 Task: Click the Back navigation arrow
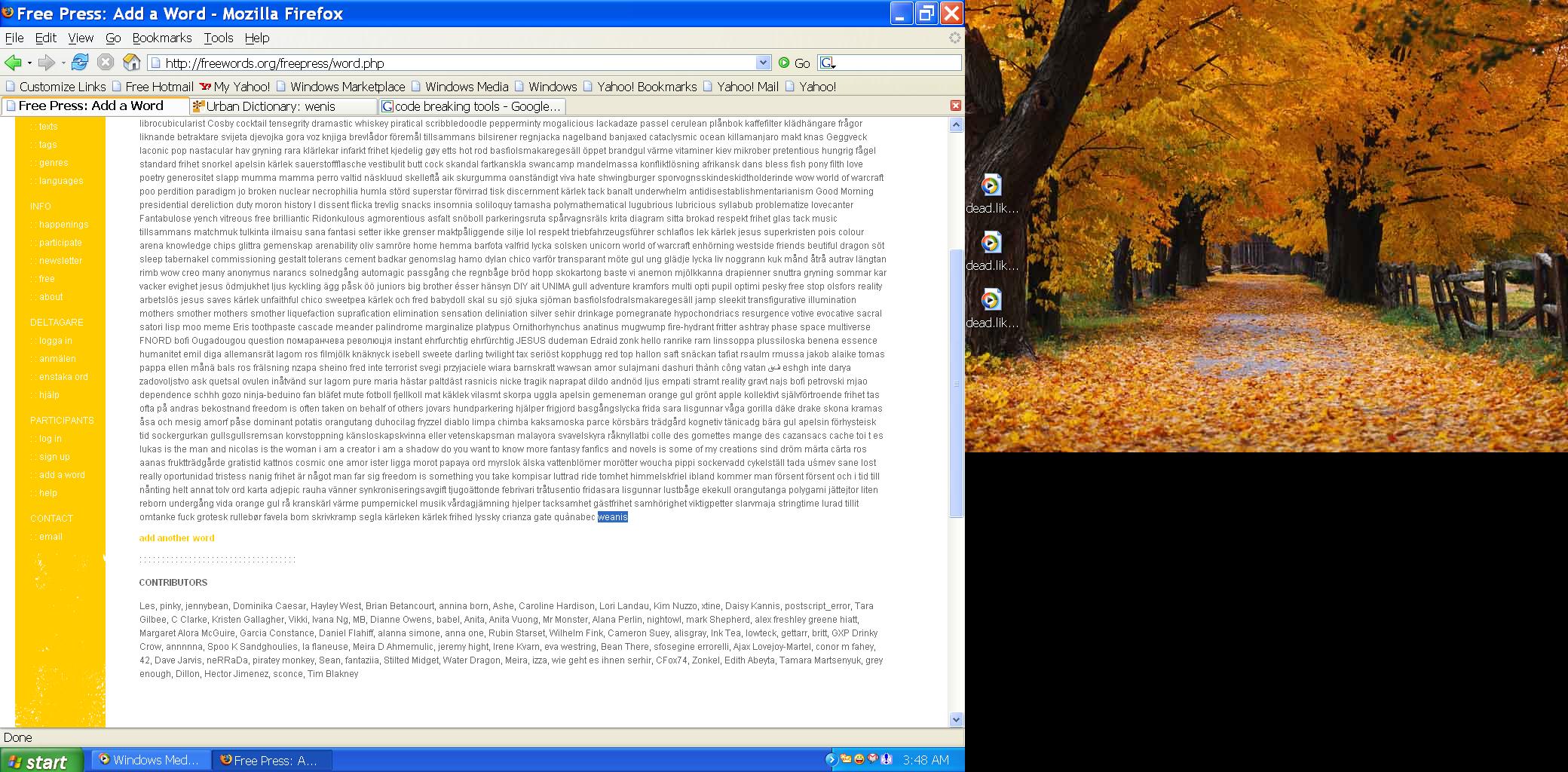(x=13, y=63)
